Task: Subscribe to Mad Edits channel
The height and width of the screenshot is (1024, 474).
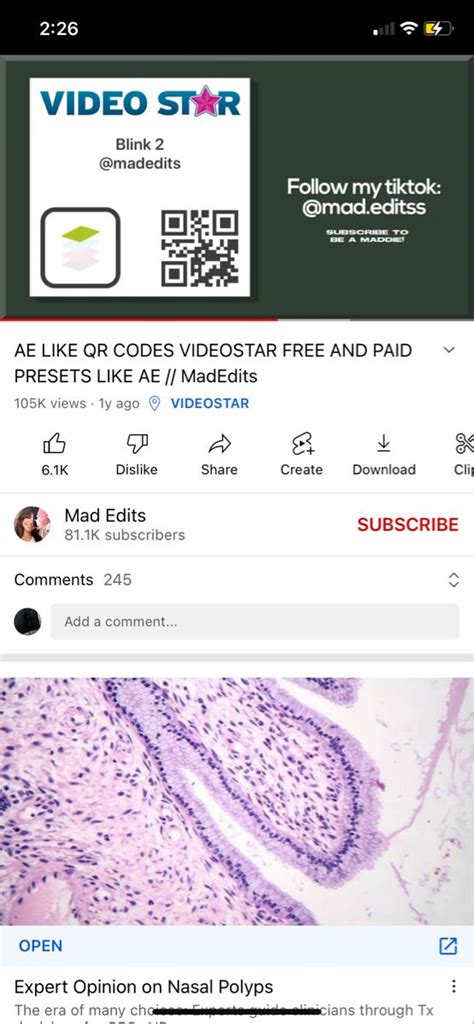Action: (407, 524)
